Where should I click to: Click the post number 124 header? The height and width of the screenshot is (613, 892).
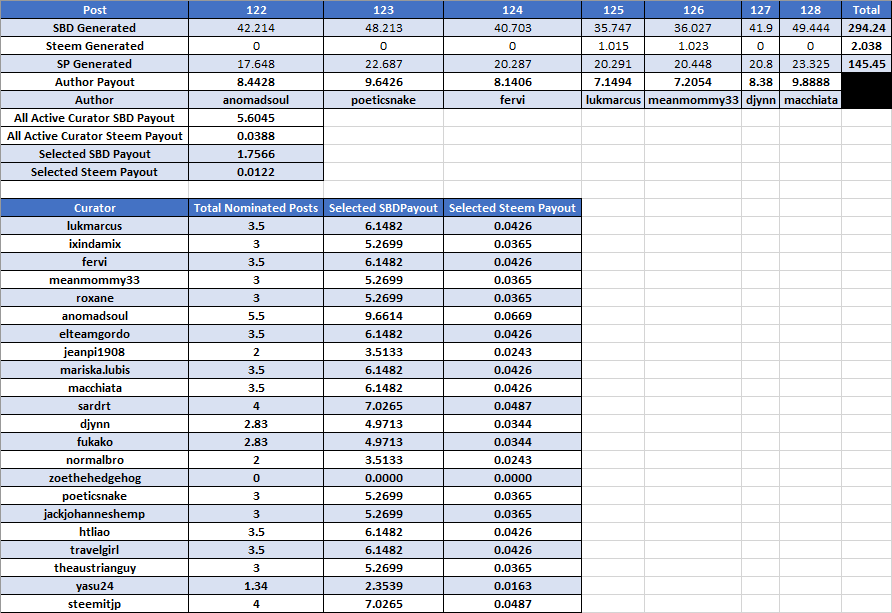tap(513, 10)
